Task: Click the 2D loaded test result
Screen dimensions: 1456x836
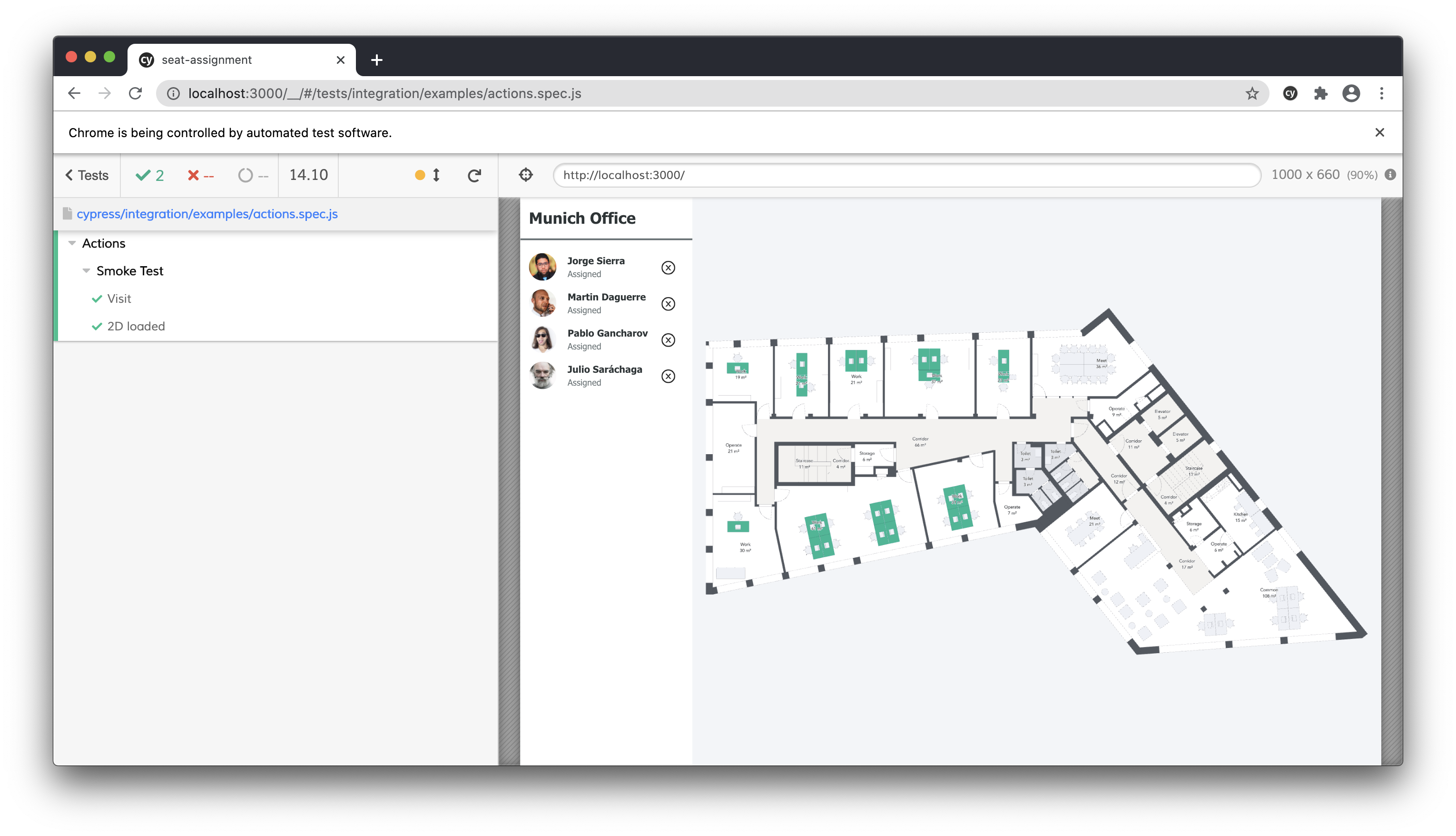Action: coord(136,326)
